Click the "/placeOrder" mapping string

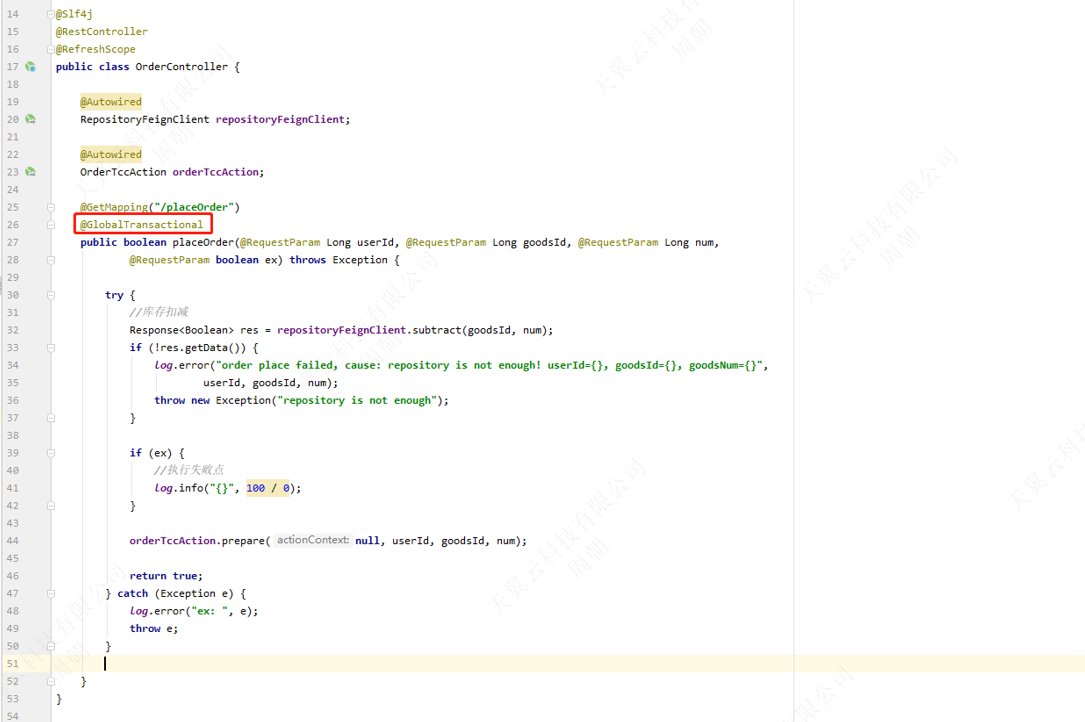pos(194,207)
